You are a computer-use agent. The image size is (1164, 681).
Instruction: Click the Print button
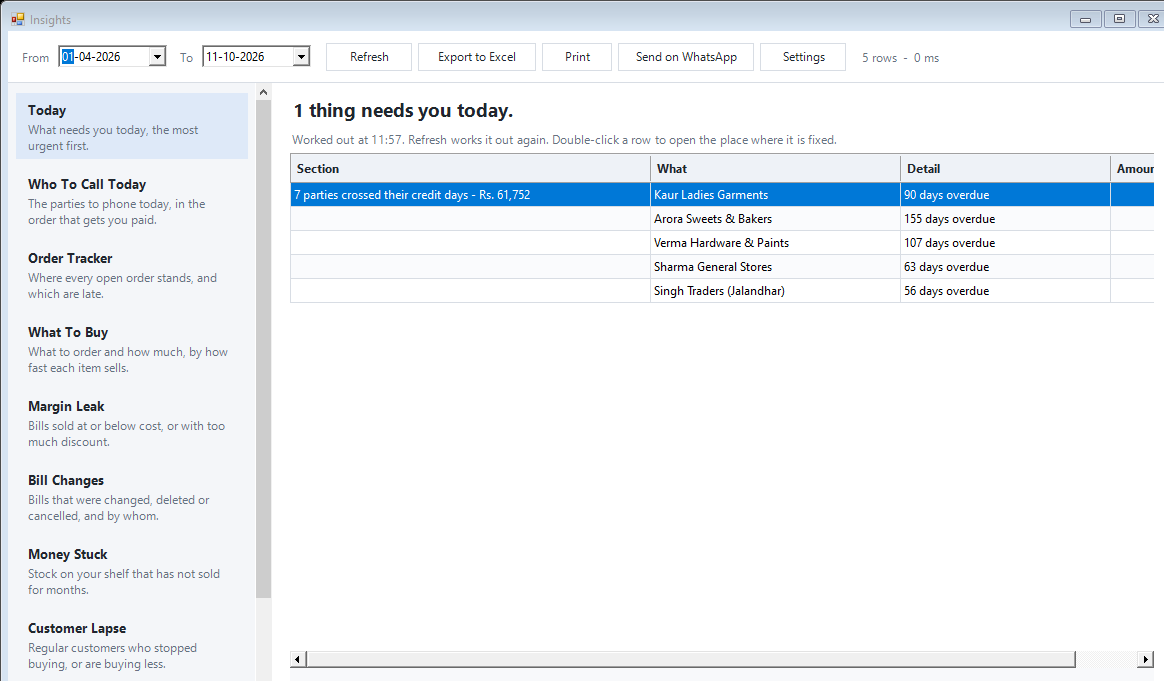(x=577, y=57)
